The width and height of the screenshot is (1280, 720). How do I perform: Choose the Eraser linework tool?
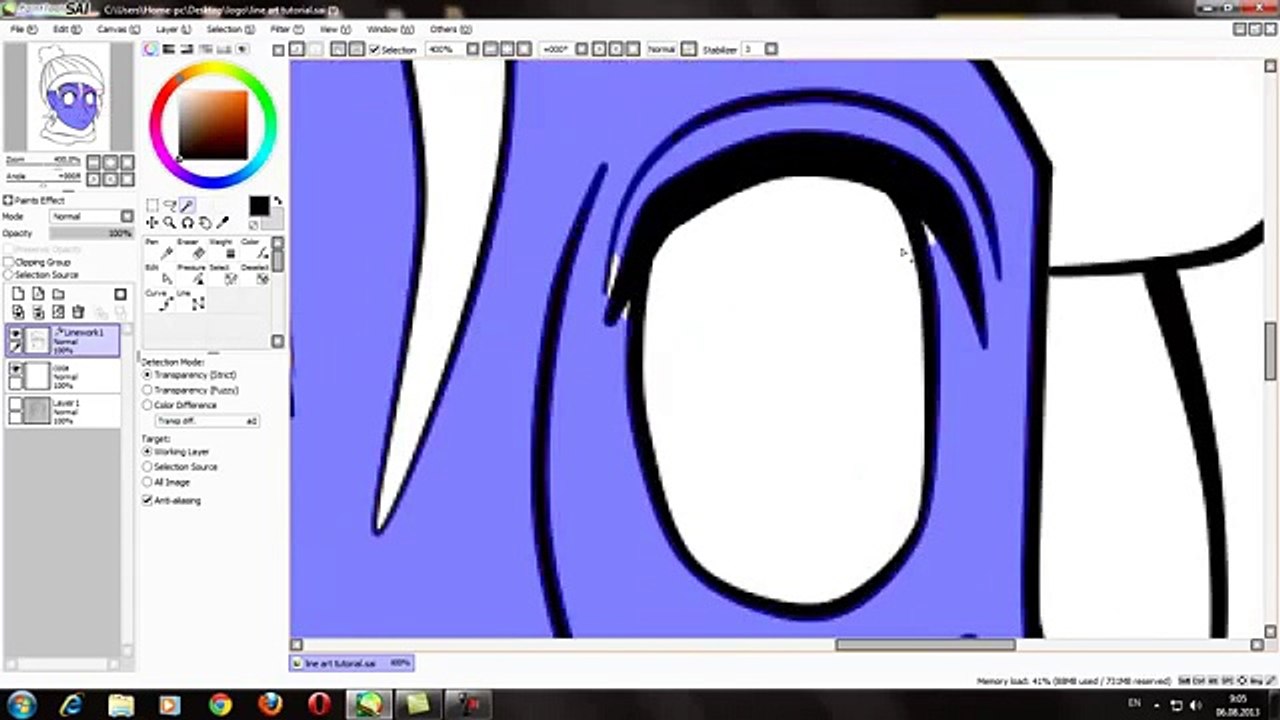pyautogui.click(x=192, y=251)
